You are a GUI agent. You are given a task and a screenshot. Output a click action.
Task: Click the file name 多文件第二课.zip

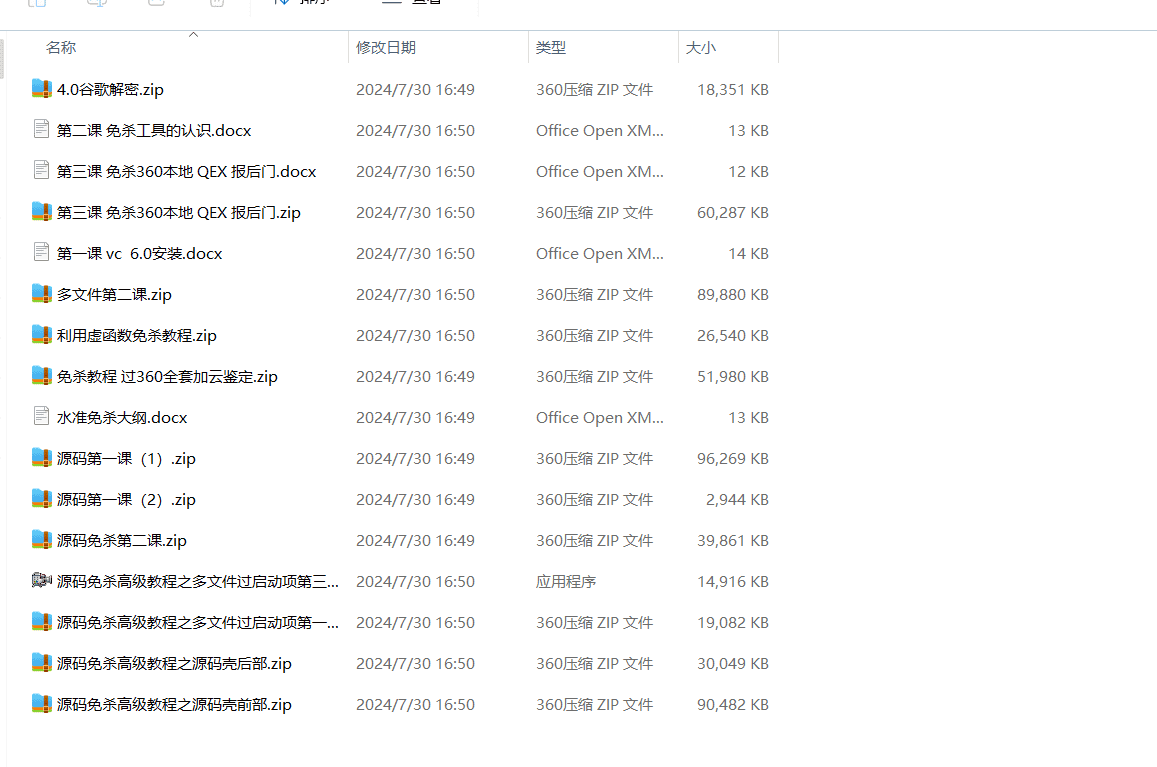(114, 295)
